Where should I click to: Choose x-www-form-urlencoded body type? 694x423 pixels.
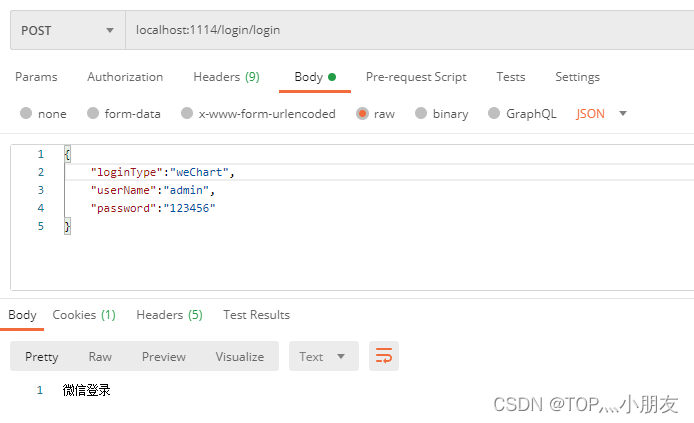point(187,114)
